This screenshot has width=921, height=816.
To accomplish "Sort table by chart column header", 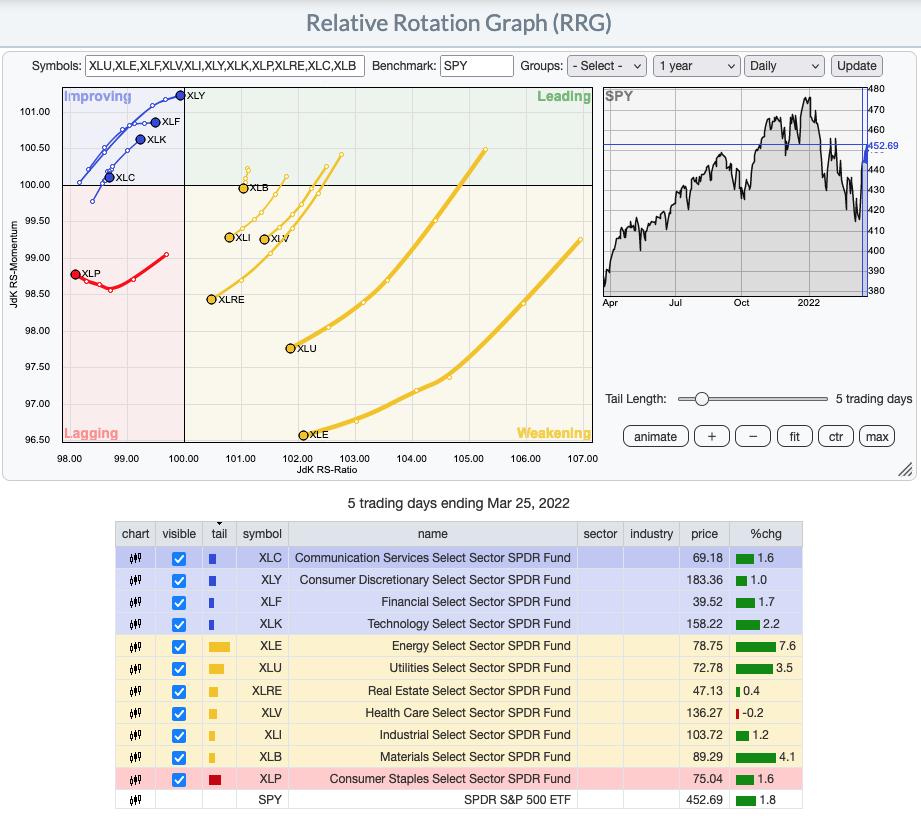I will [x=135, y=534].
